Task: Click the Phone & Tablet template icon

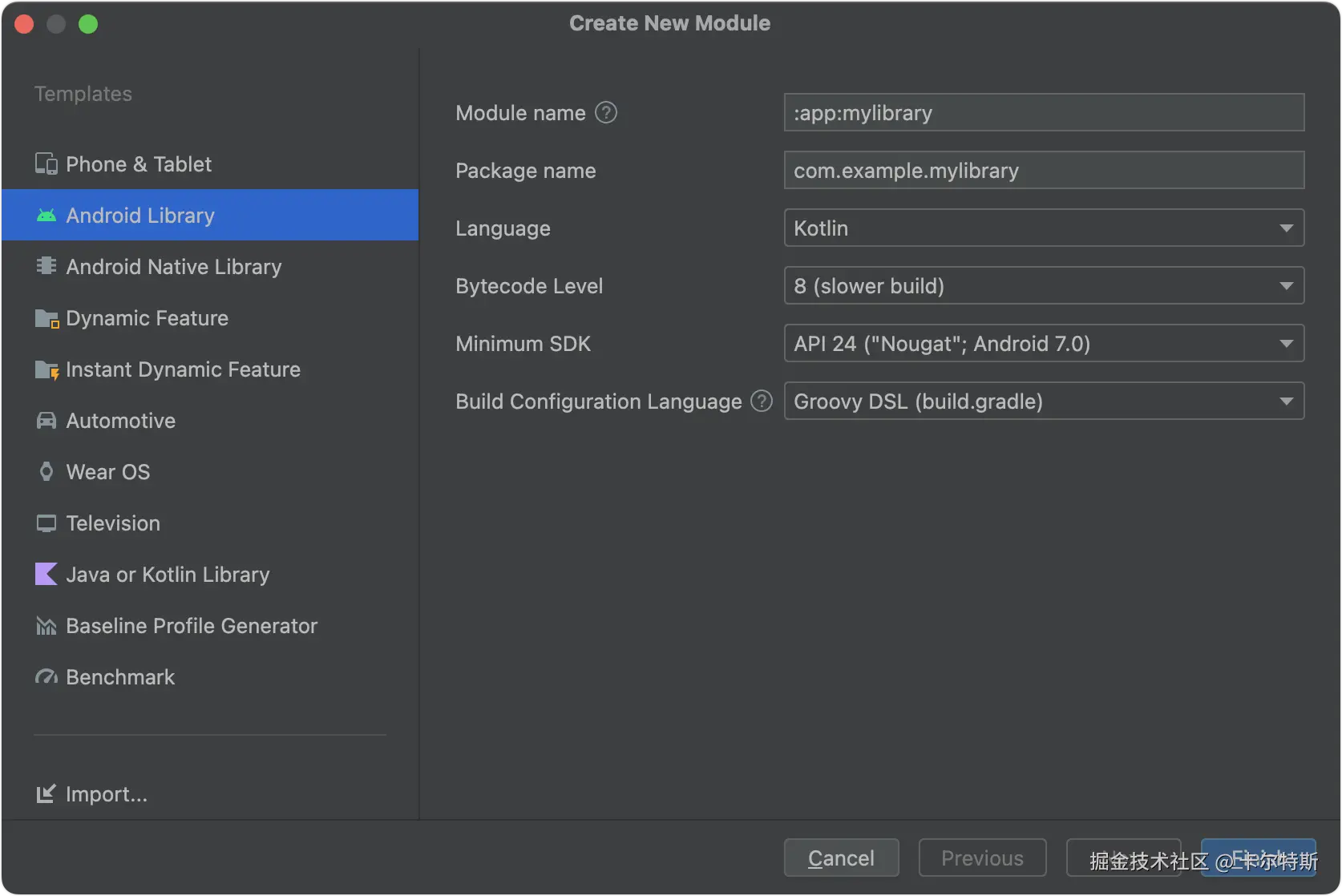Action: click(x=46, y=164)
